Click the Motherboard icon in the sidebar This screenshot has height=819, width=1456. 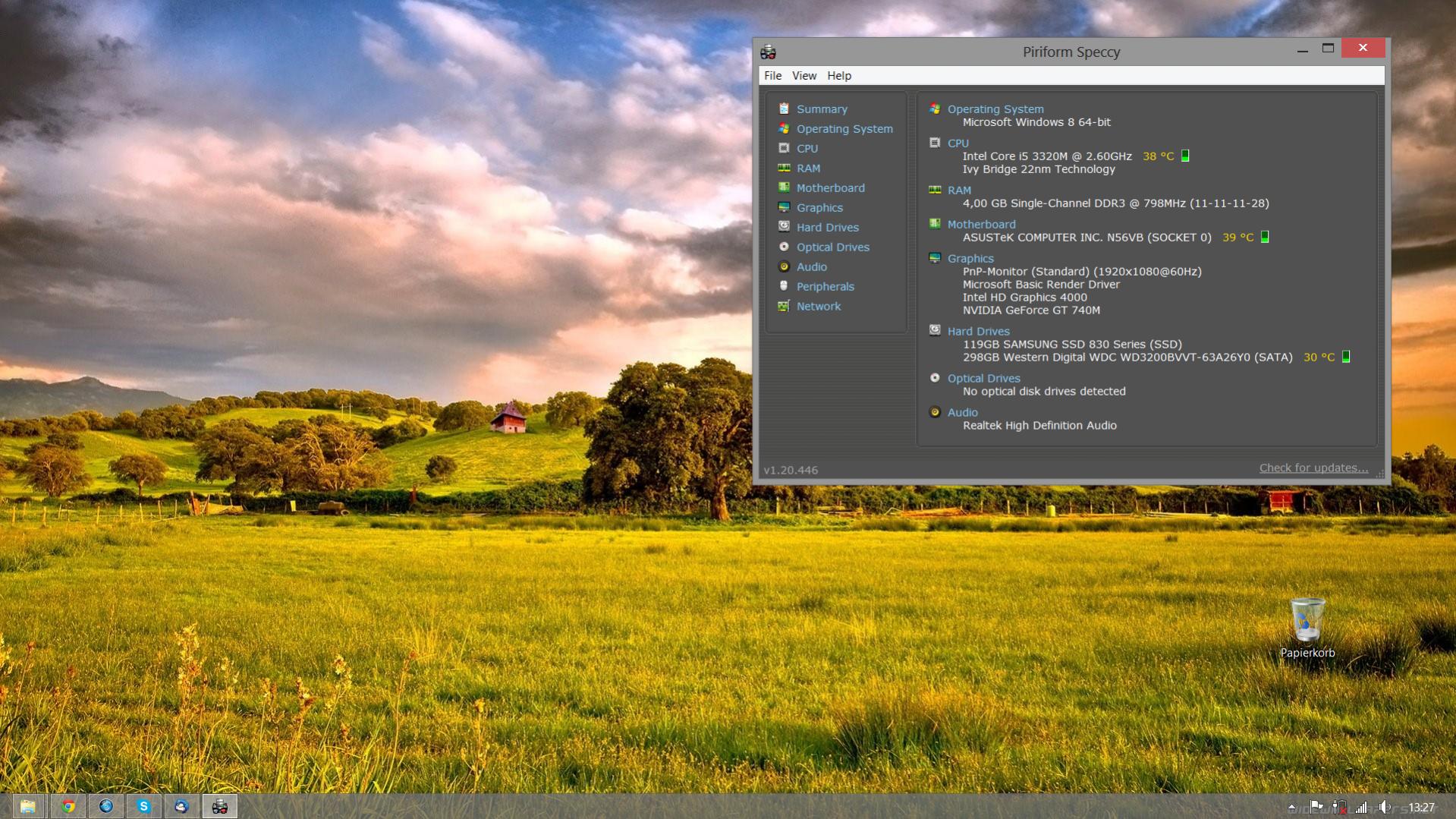pos(784,187)
